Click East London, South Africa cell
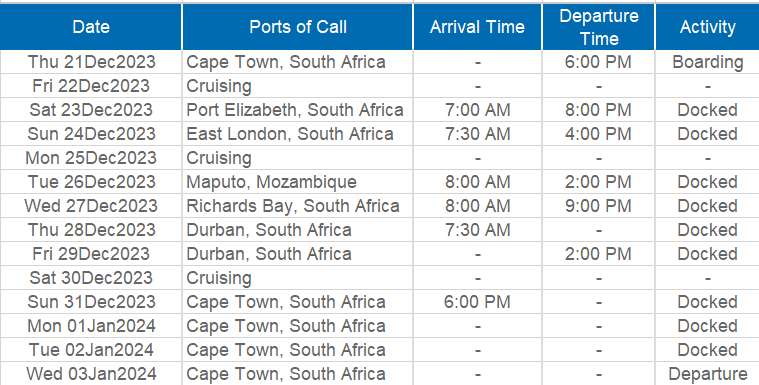Screen dimensions: 759x385 click(x=298, y=134)
